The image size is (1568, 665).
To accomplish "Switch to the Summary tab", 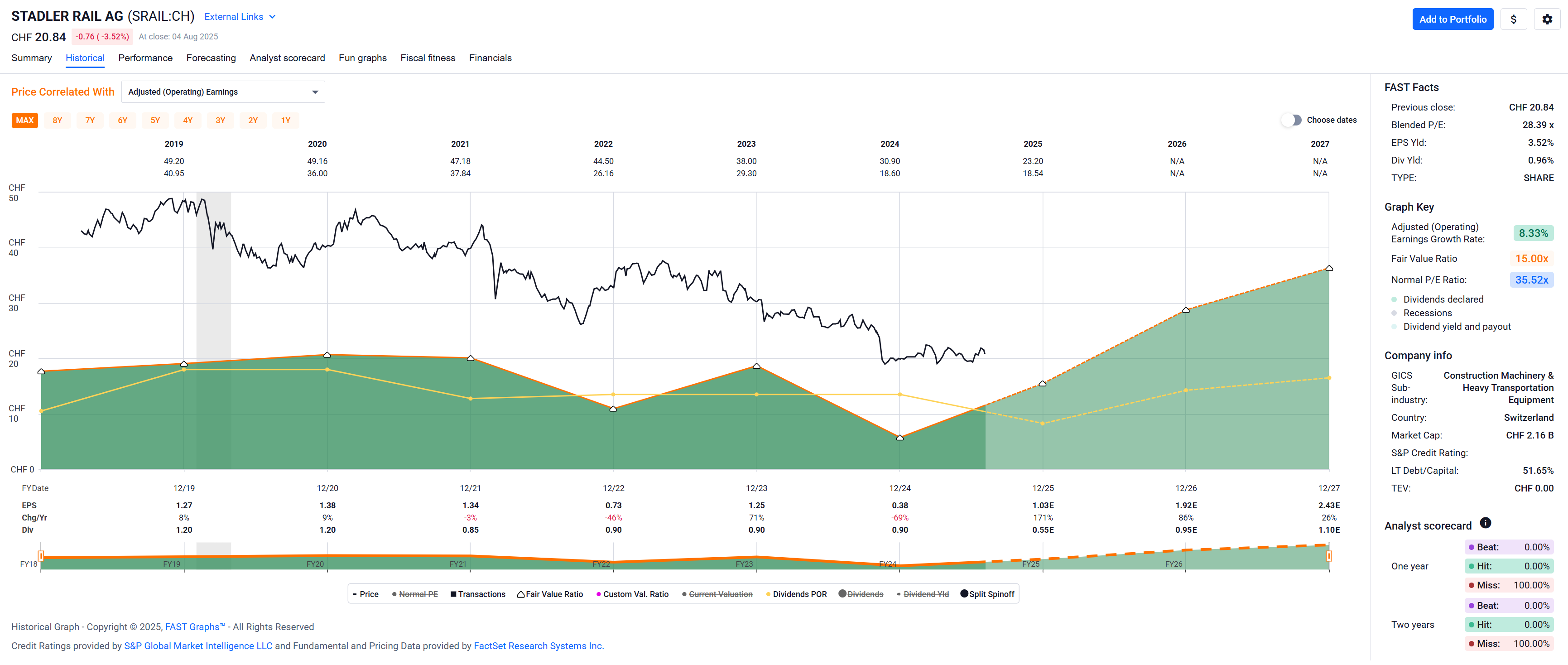I will (x=32, y=58).
